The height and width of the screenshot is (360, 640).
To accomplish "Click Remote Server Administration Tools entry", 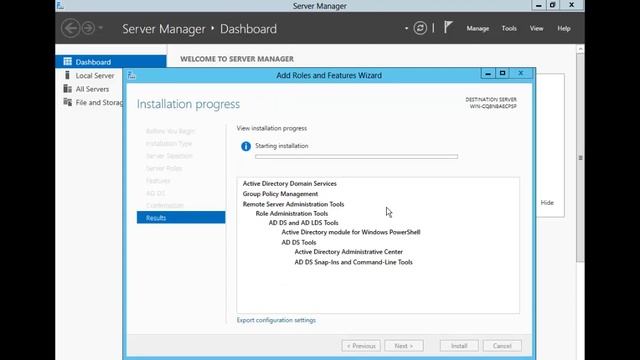I will coord(293,204).
